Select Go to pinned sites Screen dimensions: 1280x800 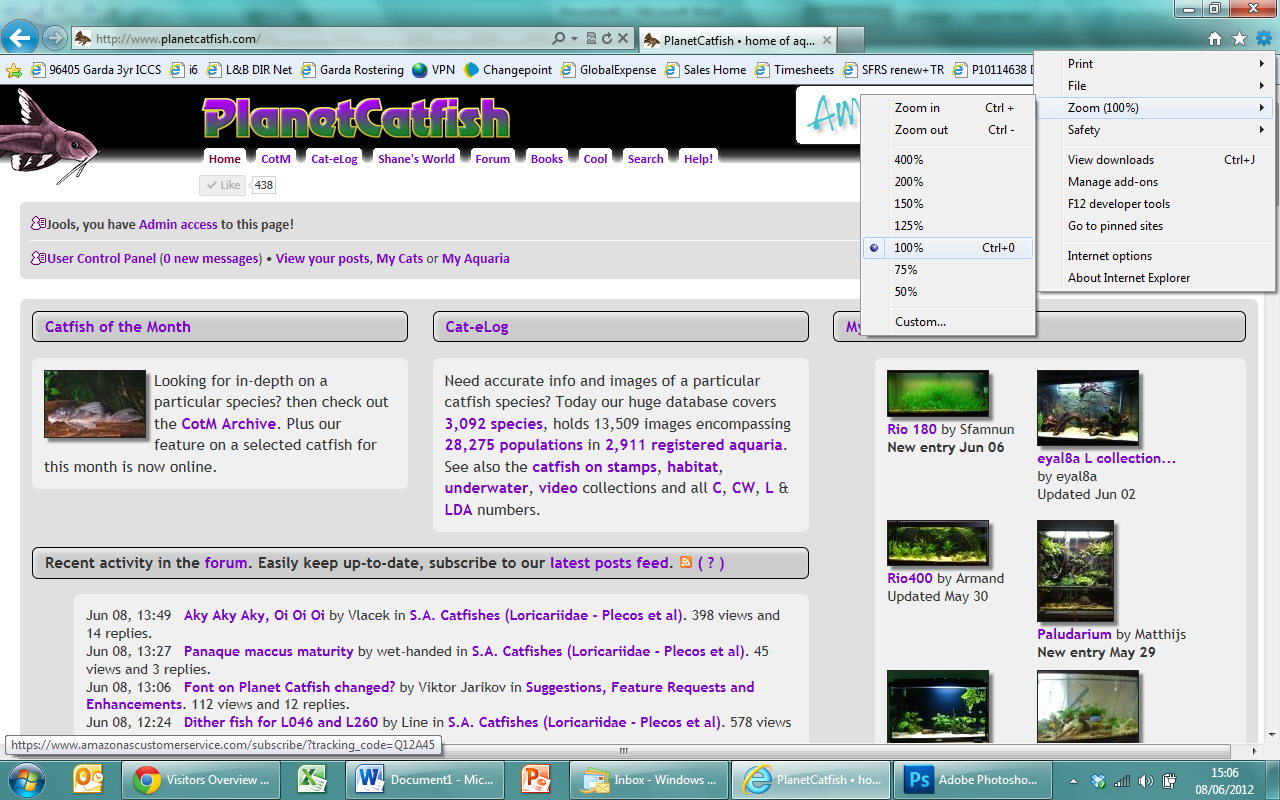point(1156,226)
